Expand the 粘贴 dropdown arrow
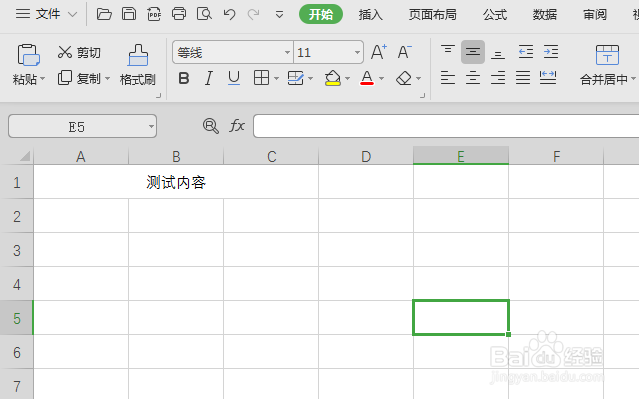Screen dimensions: 639x399 (x=43, y=79)
